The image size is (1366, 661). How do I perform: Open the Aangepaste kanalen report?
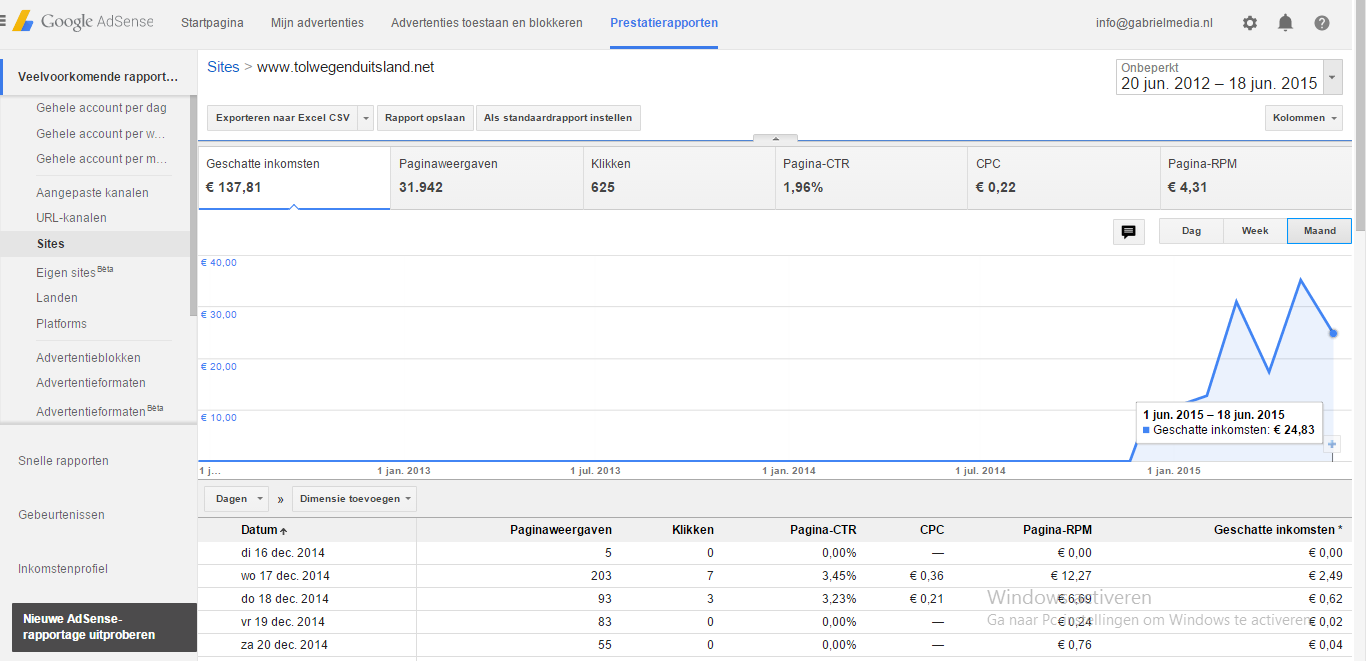tap(92, 193)
